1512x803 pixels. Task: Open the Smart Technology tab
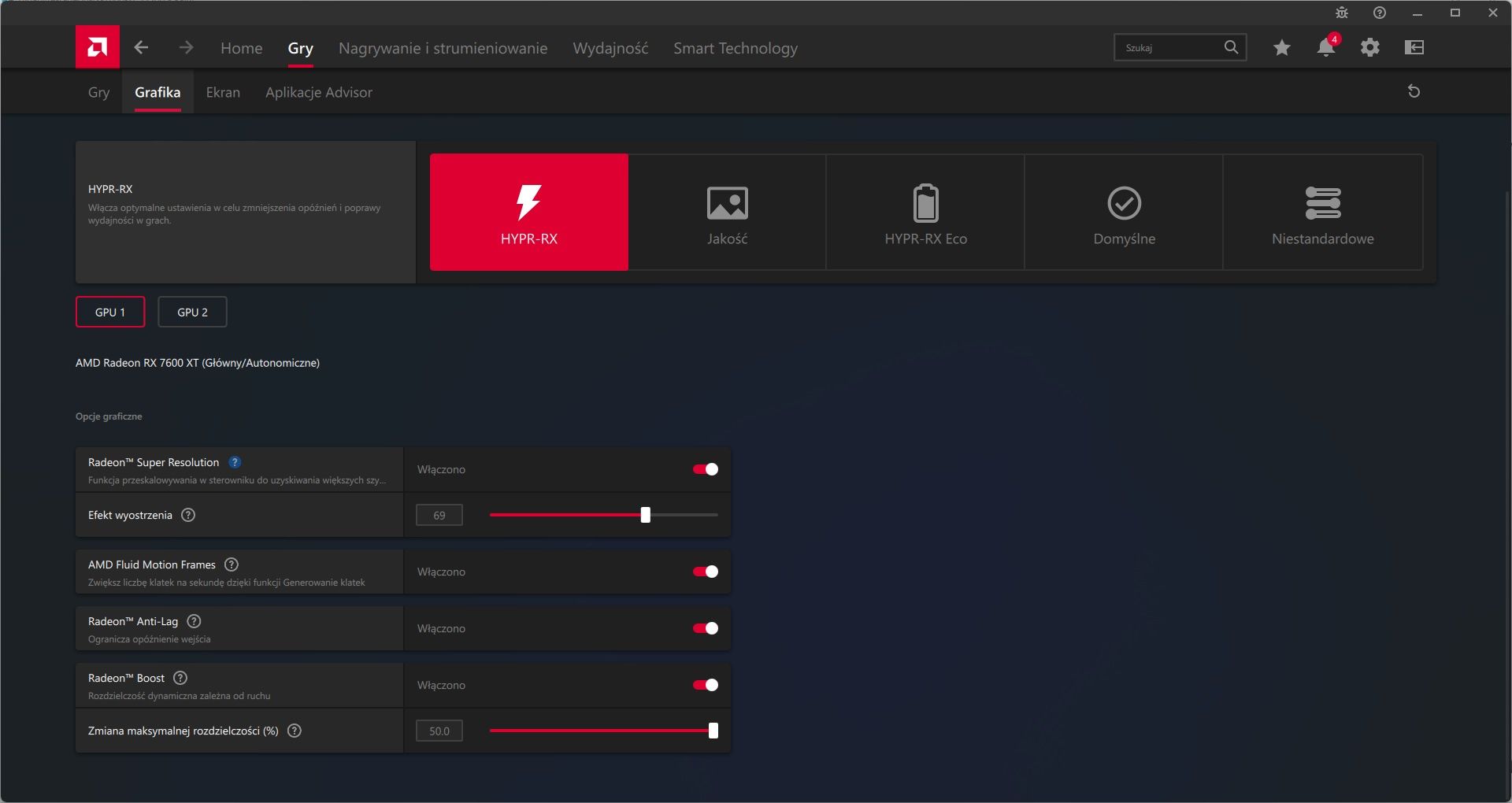tap(736, 48)
